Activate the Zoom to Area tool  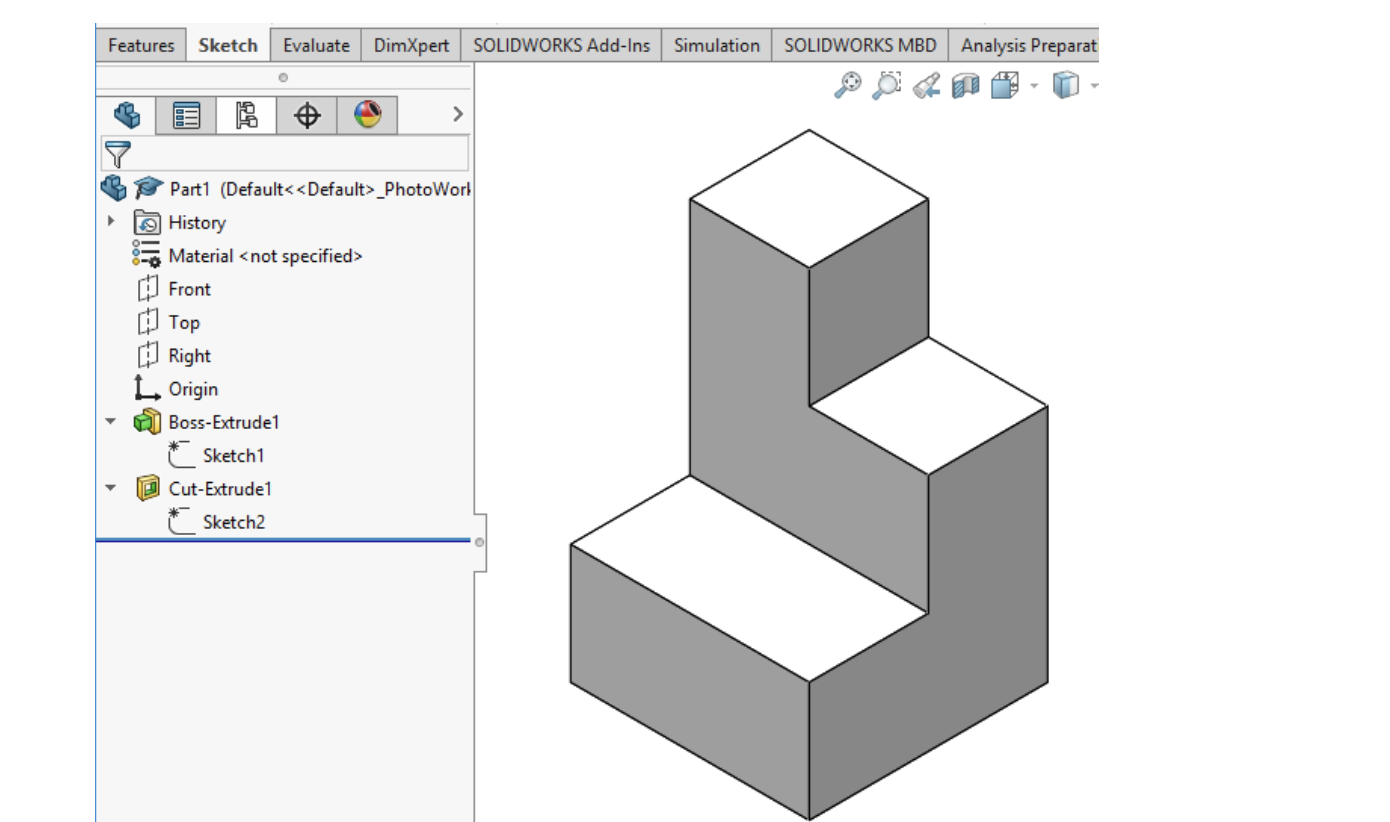coord(887,86)
